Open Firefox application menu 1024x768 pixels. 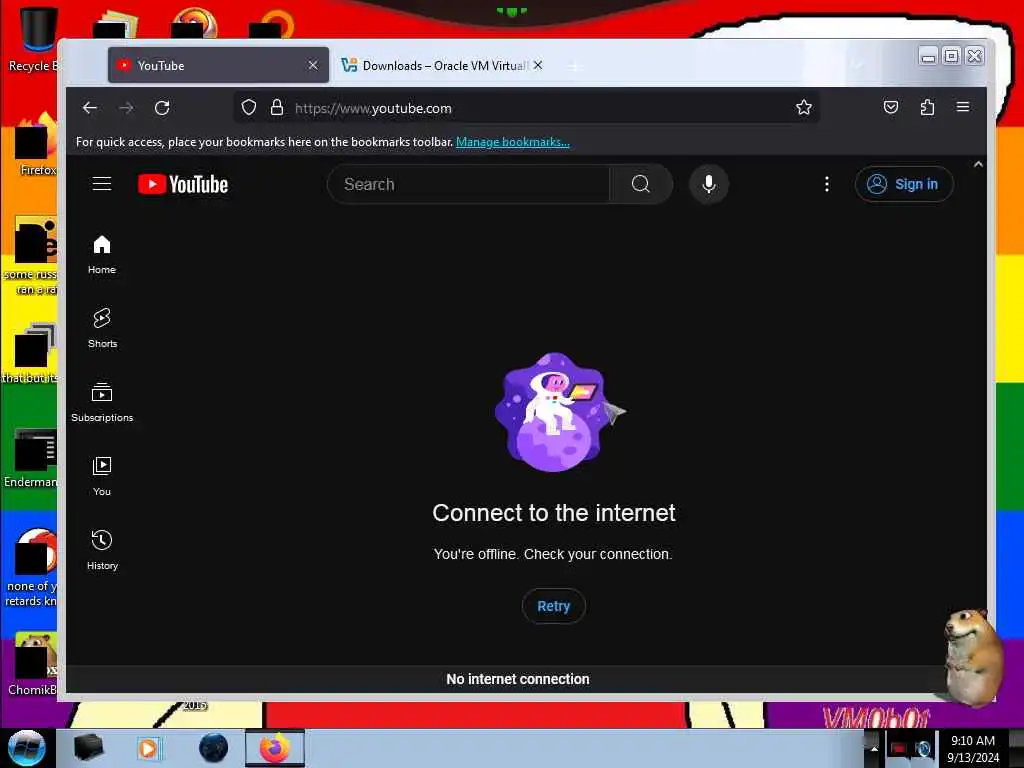[963, 107]
